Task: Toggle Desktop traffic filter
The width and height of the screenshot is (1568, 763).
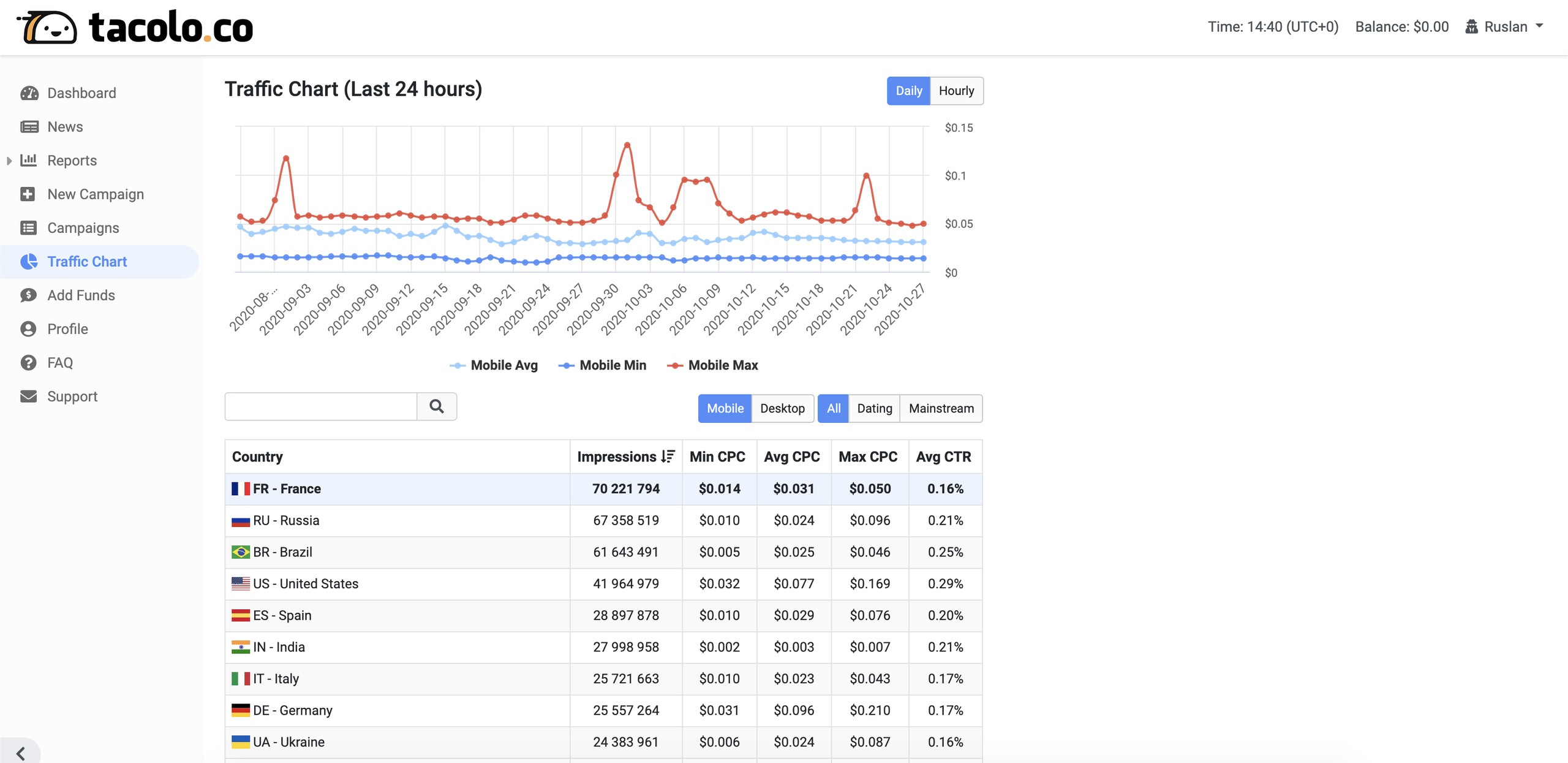Action: [x=782, y=408]
